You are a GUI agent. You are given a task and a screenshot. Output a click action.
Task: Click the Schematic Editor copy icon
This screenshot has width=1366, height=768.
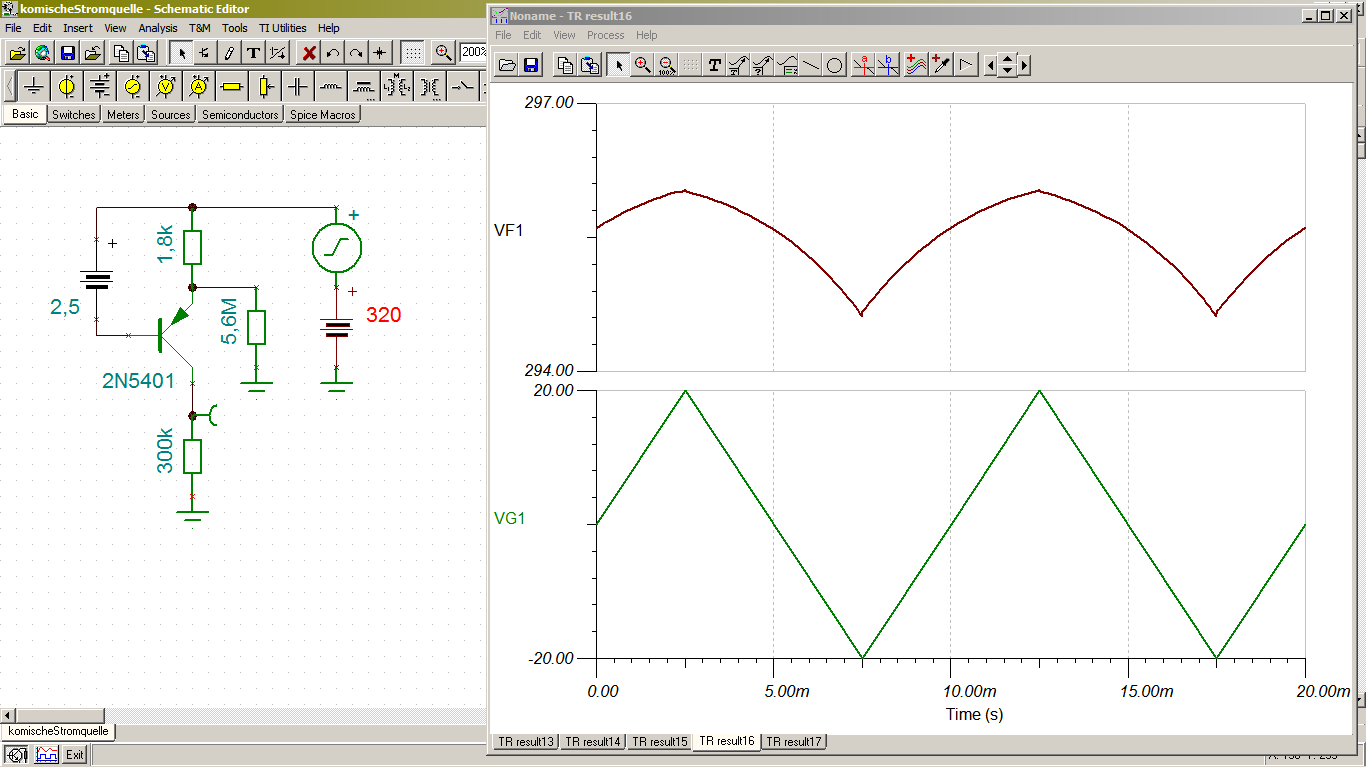[x=121, y=53]
